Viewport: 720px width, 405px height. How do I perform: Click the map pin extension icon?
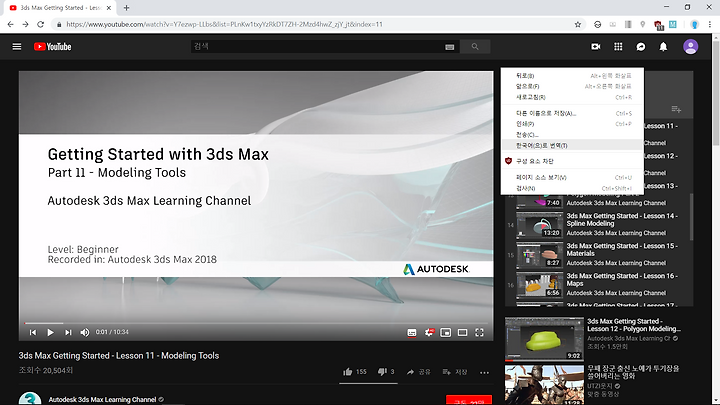coord(643,24)
